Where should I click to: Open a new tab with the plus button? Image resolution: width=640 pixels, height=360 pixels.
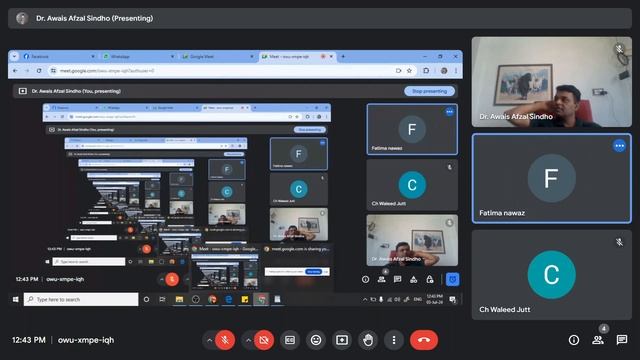[343, 56]
